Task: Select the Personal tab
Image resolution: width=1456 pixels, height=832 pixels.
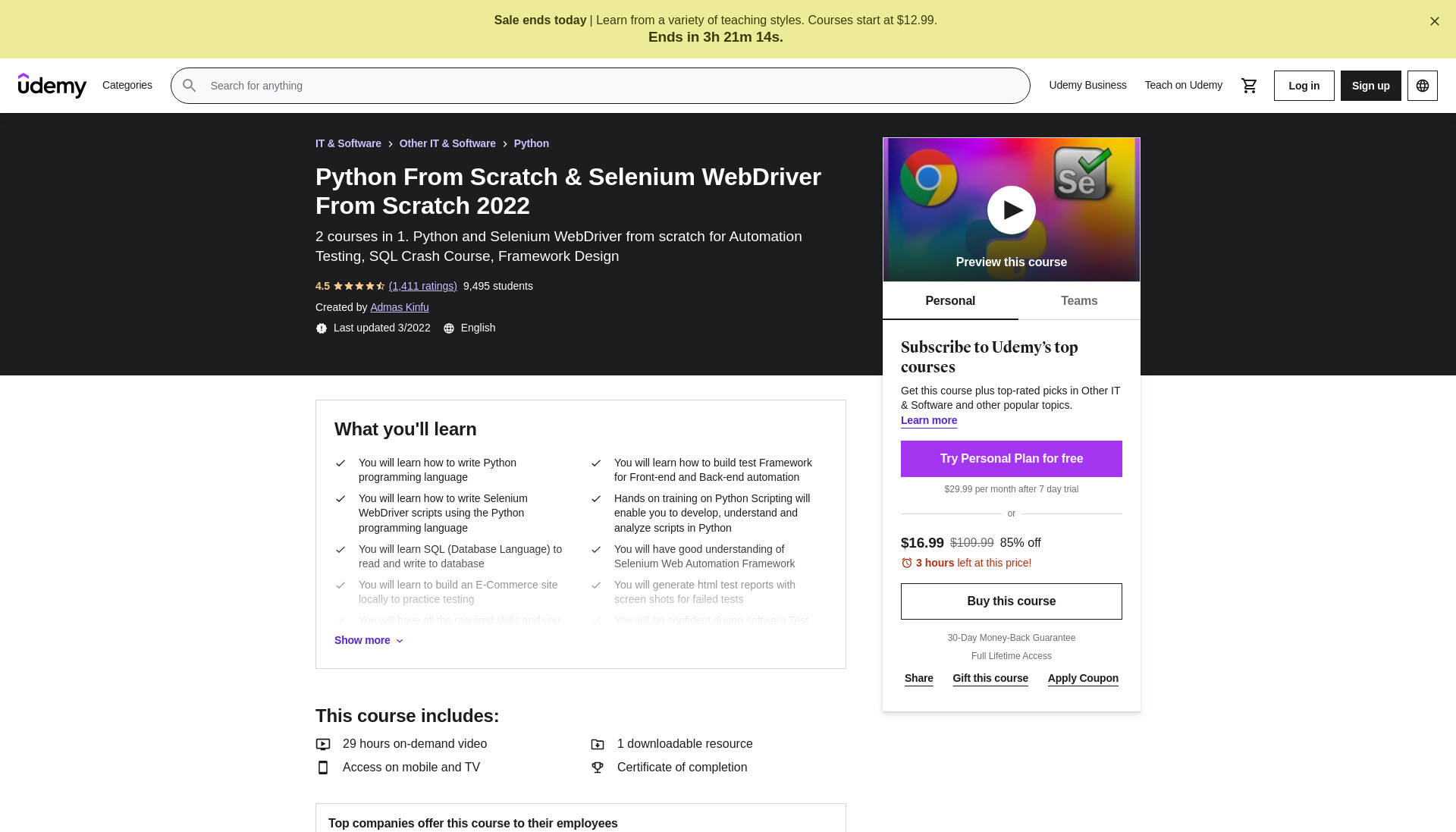Action: [x=950, y=301]
